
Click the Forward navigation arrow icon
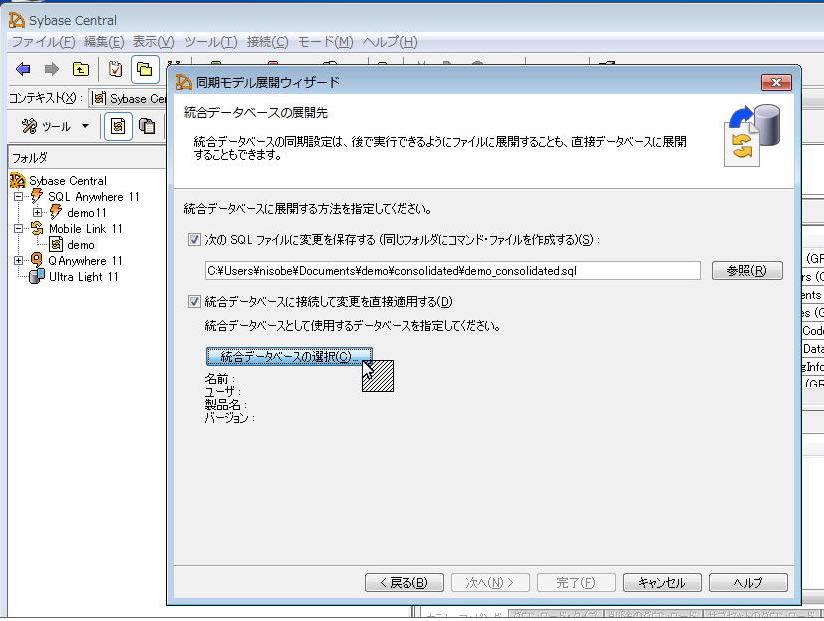pyautogui.click(x=51, y=69)
